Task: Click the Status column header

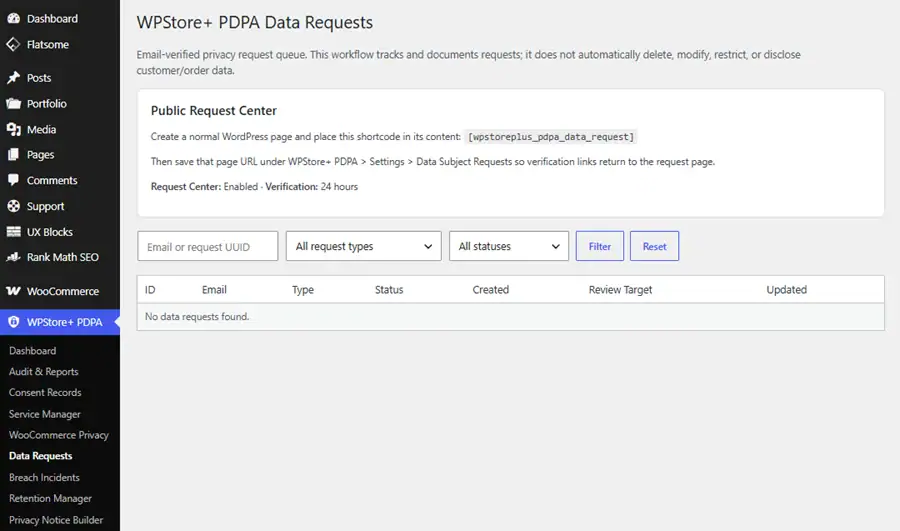Action: [x=389, y=290]
